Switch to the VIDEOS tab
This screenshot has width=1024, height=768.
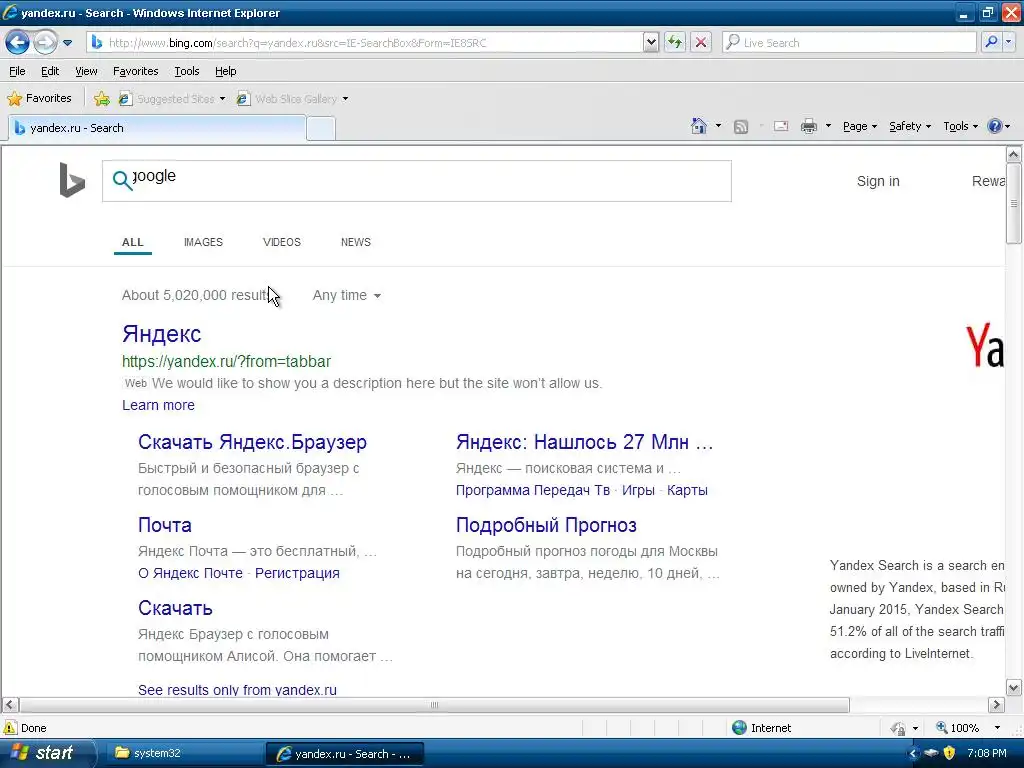click(x=281, y=242)
